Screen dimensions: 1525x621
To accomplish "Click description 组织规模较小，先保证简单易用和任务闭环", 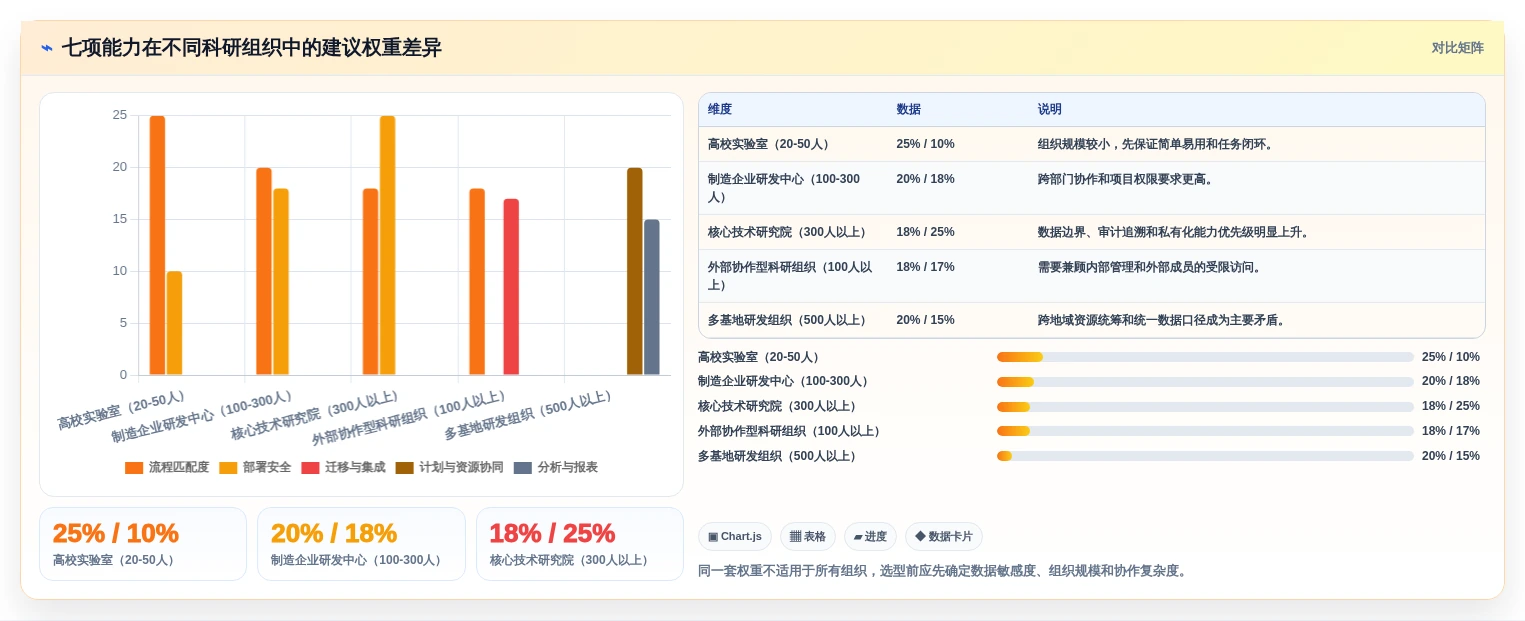I will click(1156, 144).
